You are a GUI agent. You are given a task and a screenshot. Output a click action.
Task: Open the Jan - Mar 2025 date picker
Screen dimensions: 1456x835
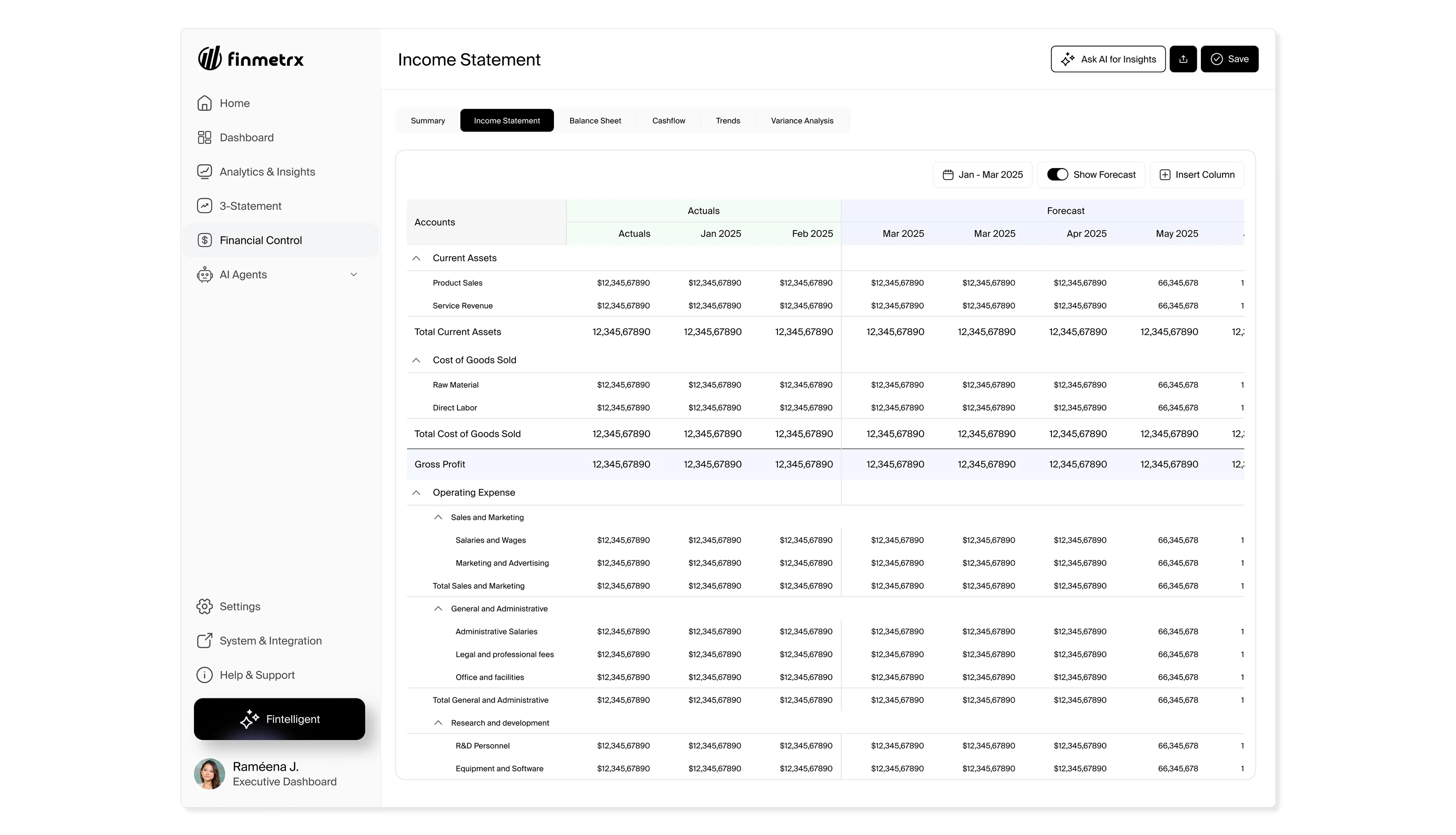click(982, 174)
